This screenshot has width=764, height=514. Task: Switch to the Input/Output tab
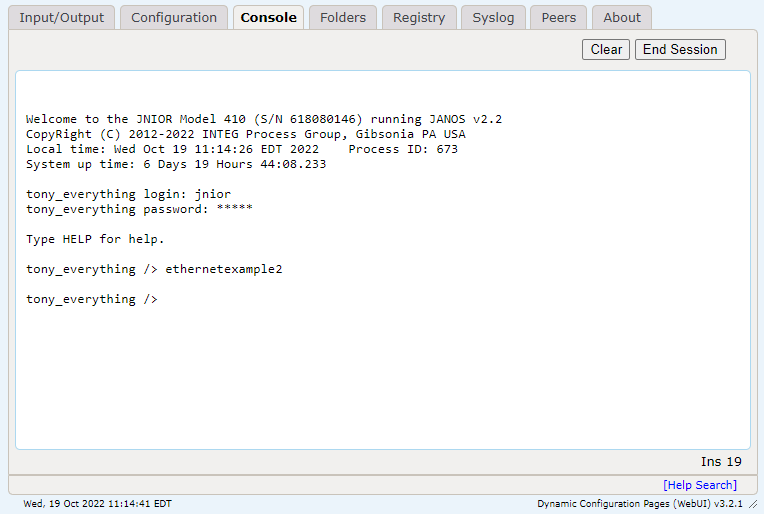(61, 18)
